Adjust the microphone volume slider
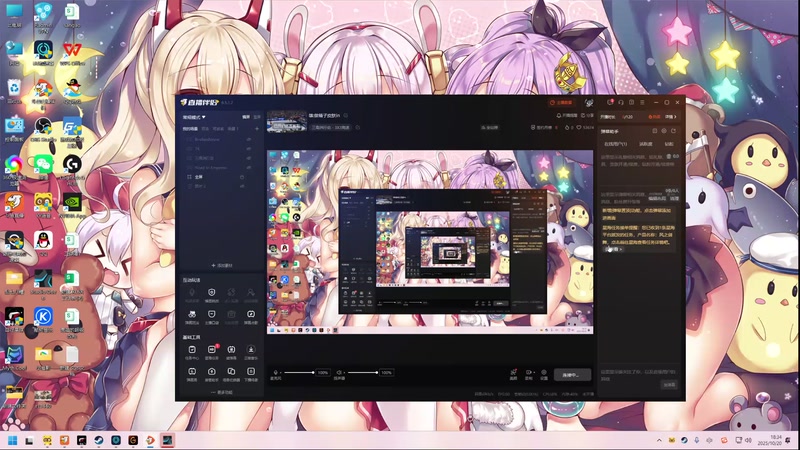The height and width of the screenshot is (450, 800). pyautogui.click(x=299, y=372)
